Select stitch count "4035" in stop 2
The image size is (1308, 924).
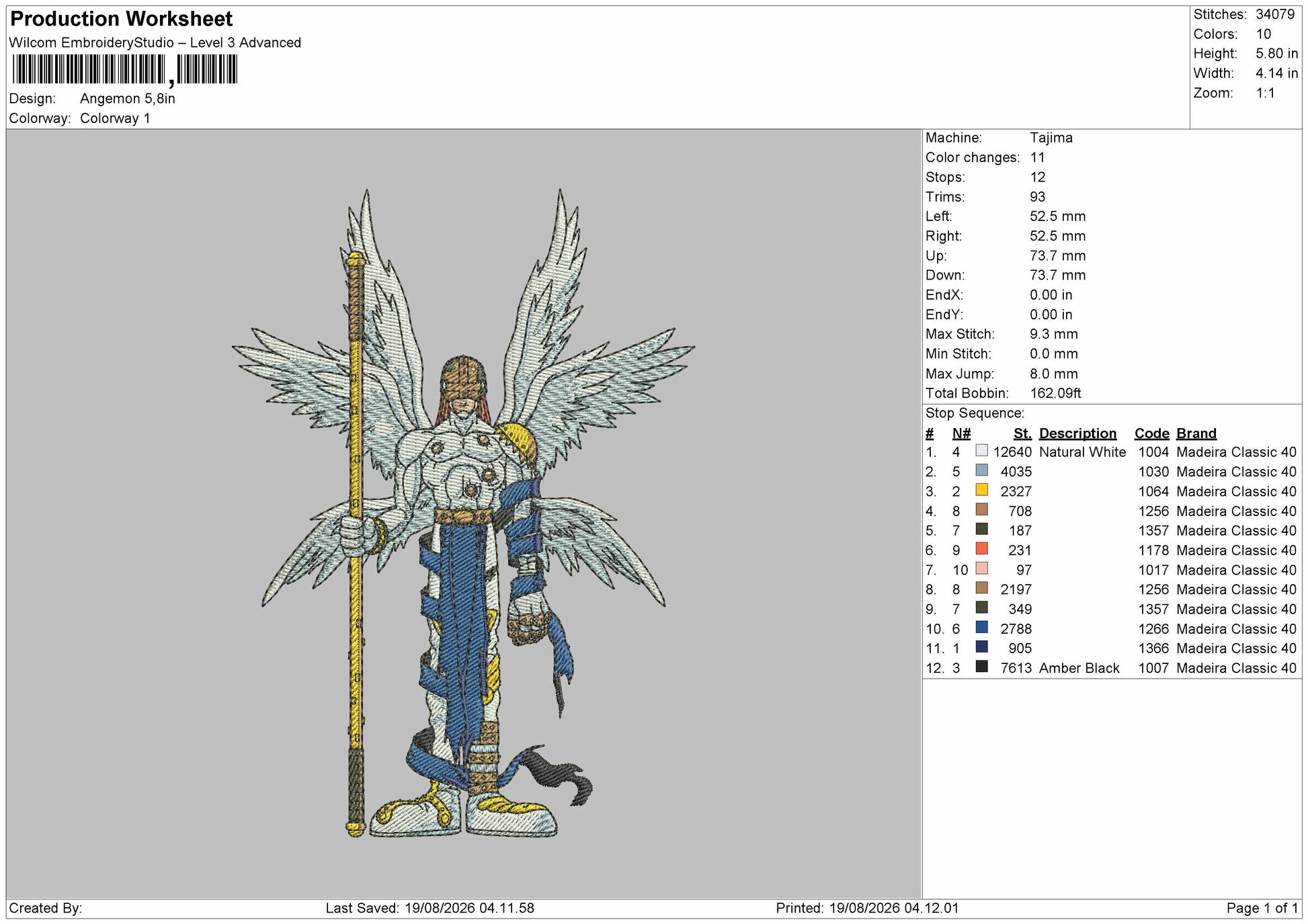pyautogui.click(x=1016, y=472)
